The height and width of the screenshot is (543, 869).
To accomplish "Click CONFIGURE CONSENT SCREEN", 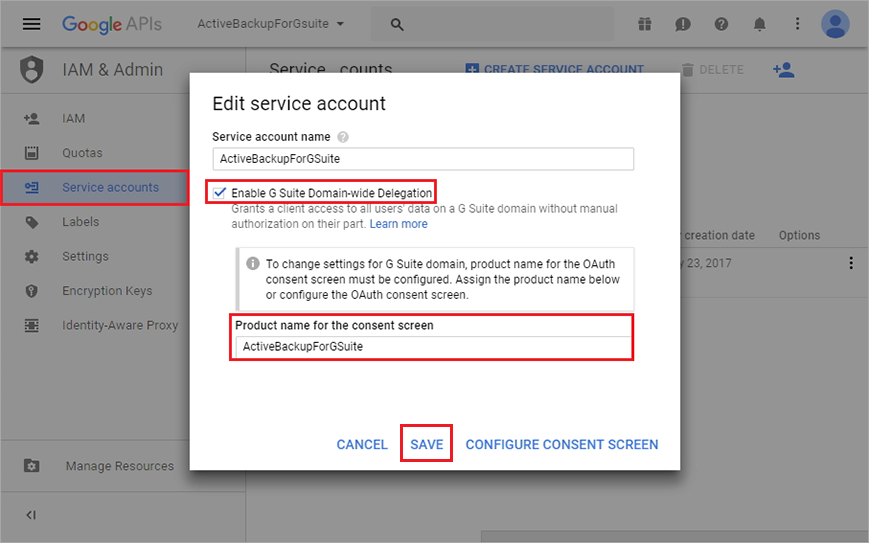I will pos(562,444).
